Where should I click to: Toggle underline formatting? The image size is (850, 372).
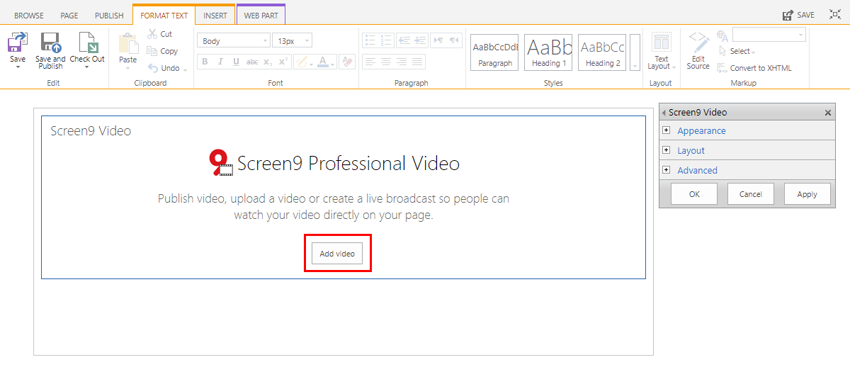236,62
